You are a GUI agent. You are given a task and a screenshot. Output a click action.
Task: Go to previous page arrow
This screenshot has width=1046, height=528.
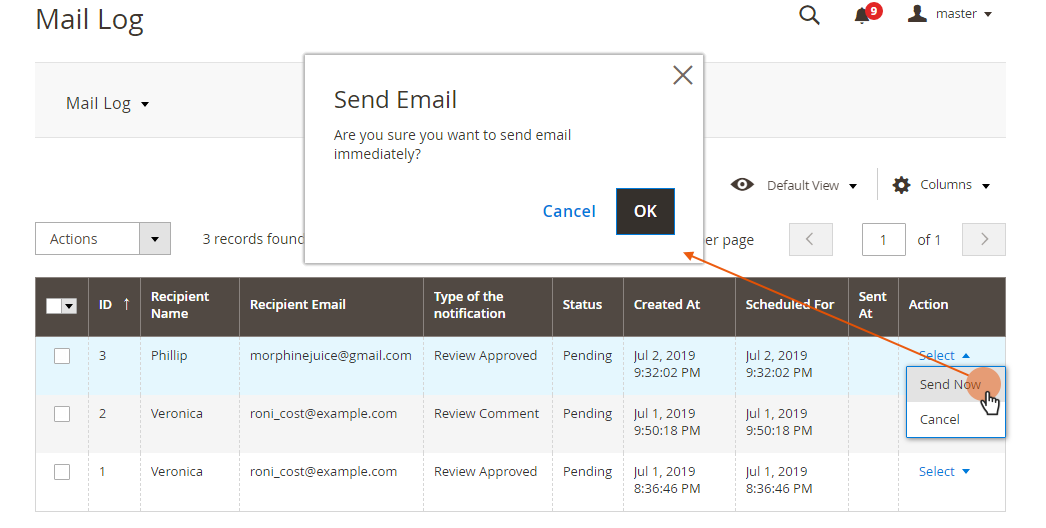coord(811,240)
